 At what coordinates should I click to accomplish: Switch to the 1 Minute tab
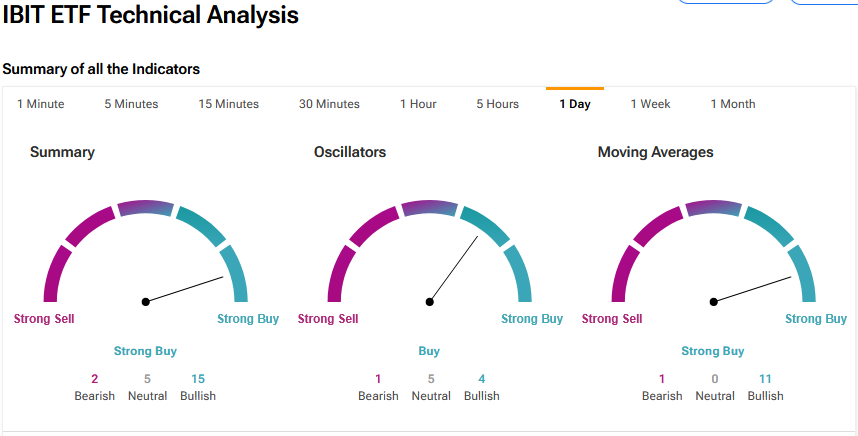[x=40, y=104]
